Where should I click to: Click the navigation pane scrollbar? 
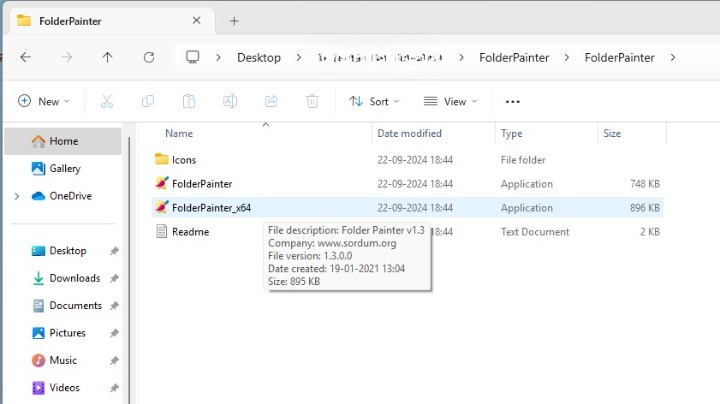129,270
